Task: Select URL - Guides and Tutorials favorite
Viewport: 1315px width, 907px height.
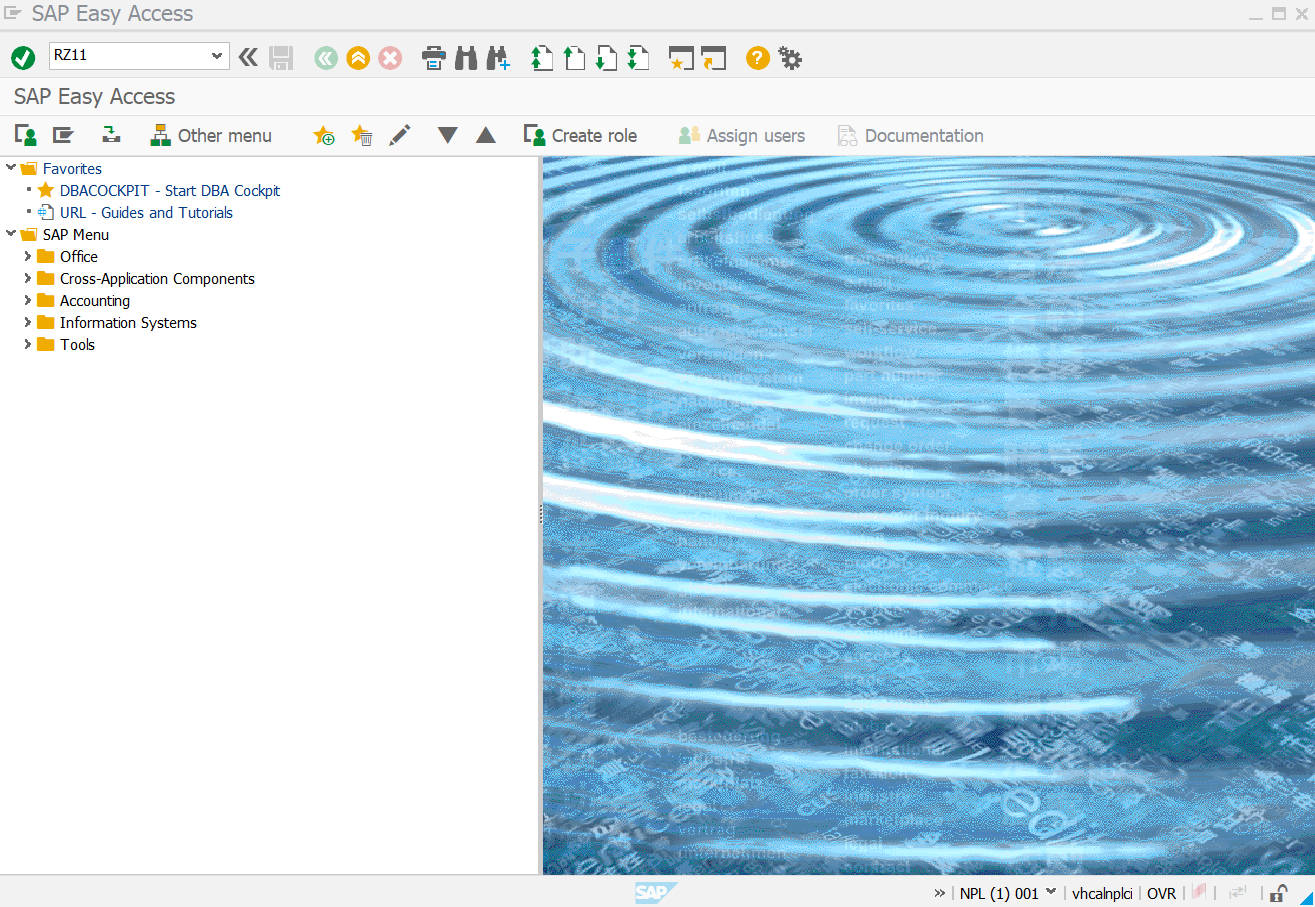Action: click(x=146, y=212)
